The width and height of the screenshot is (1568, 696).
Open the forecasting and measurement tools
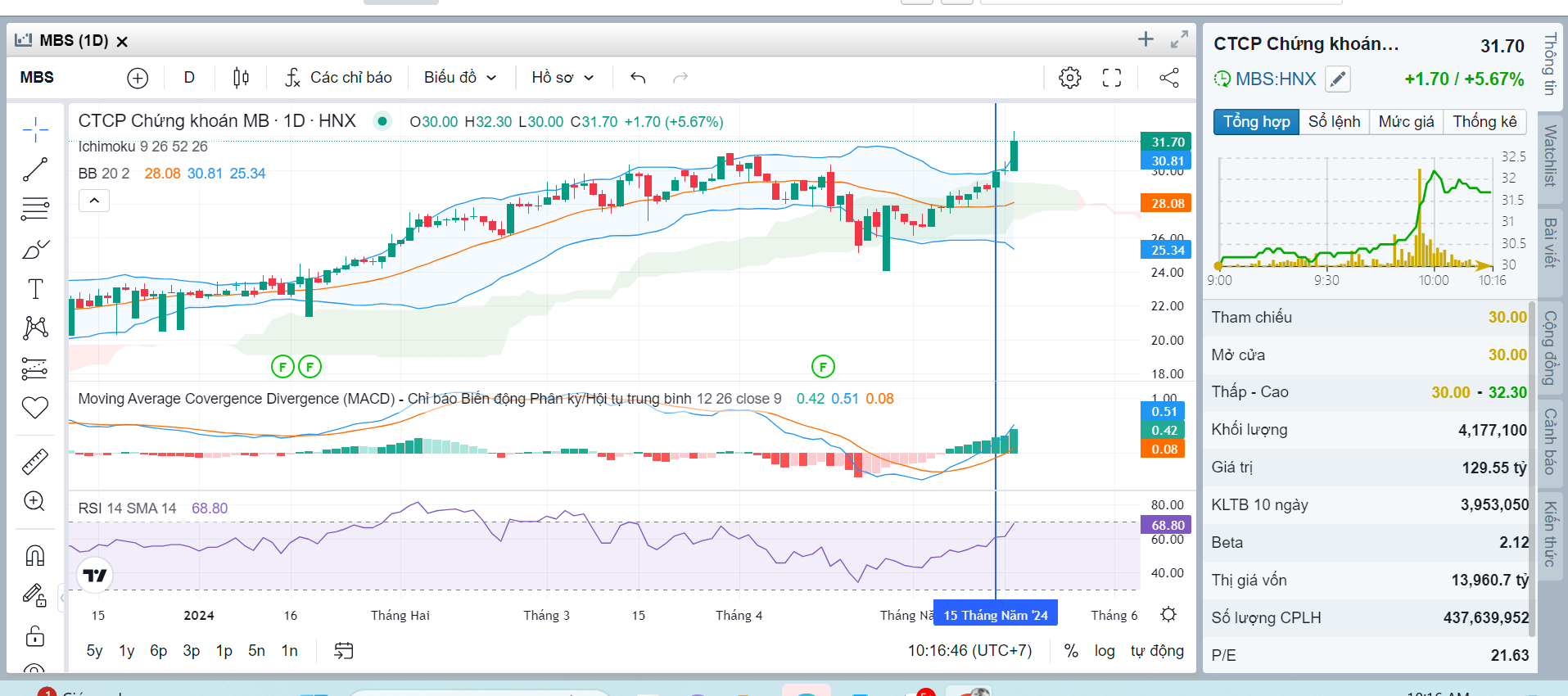(x=35, y=368)
